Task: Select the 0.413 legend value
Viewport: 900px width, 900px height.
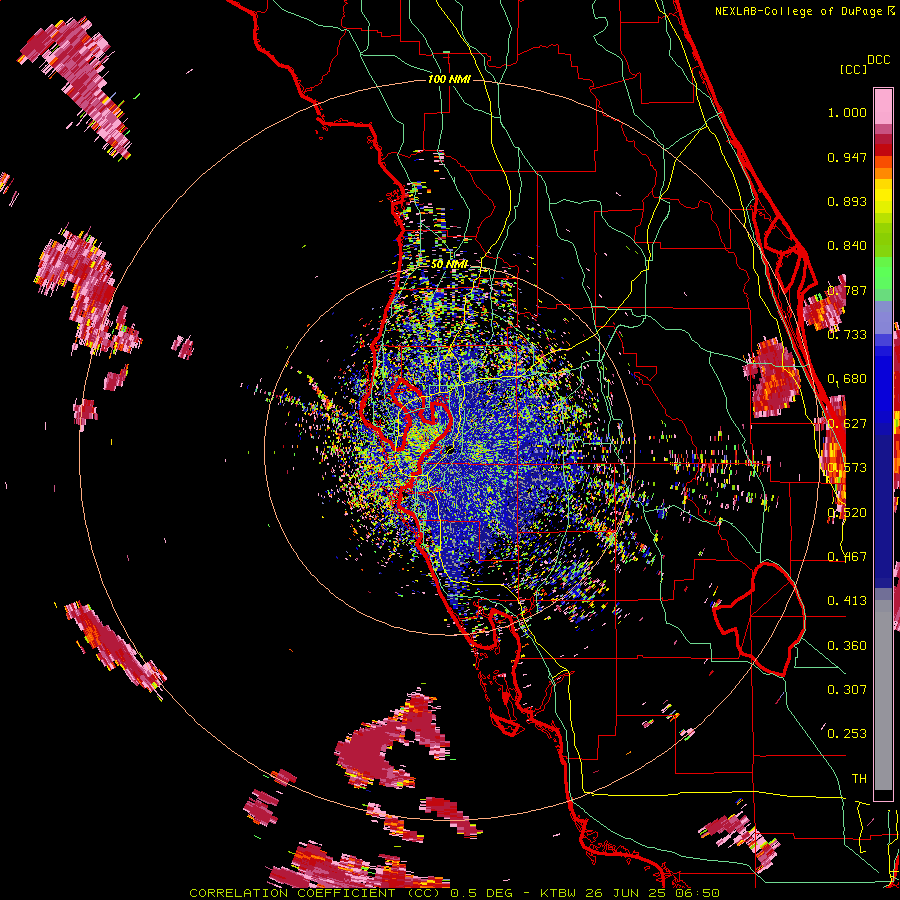Action: pos(847,601)
